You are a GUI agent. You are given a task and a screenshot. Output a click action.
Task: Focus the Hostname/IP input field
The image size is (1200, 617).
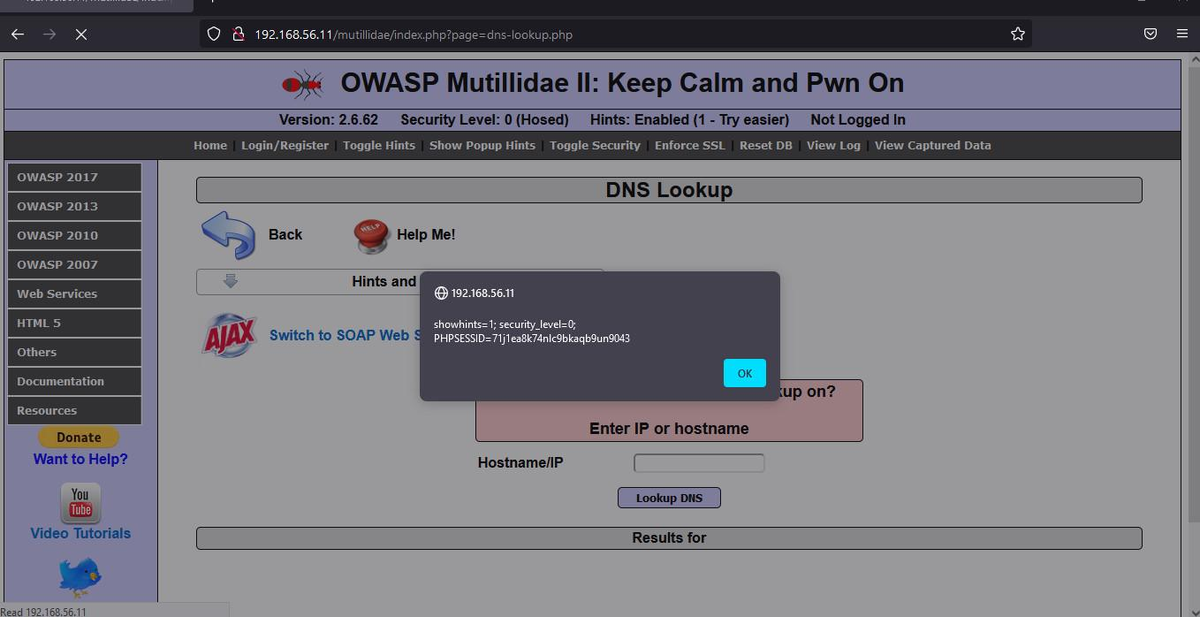pyautogui.click(x=699, y=463)
